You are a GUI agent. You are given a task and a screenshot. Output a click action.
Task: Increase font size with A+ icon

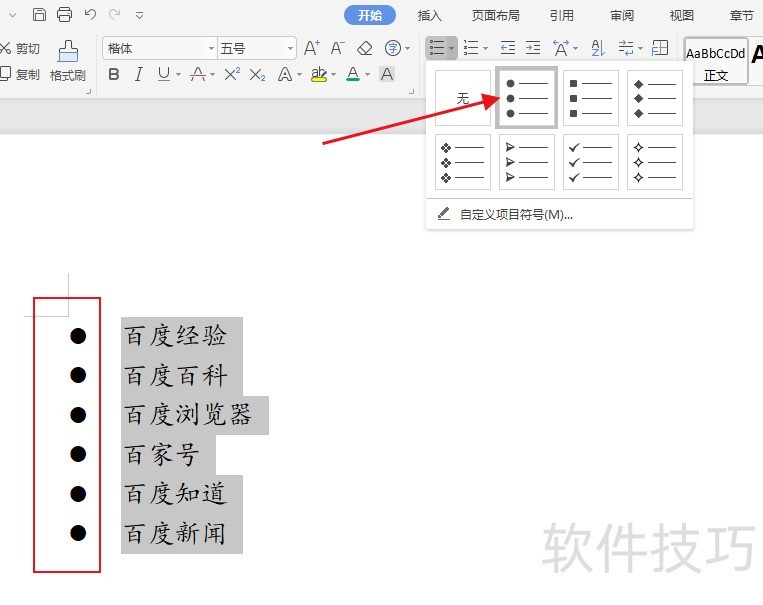click(x=311, y=48)
